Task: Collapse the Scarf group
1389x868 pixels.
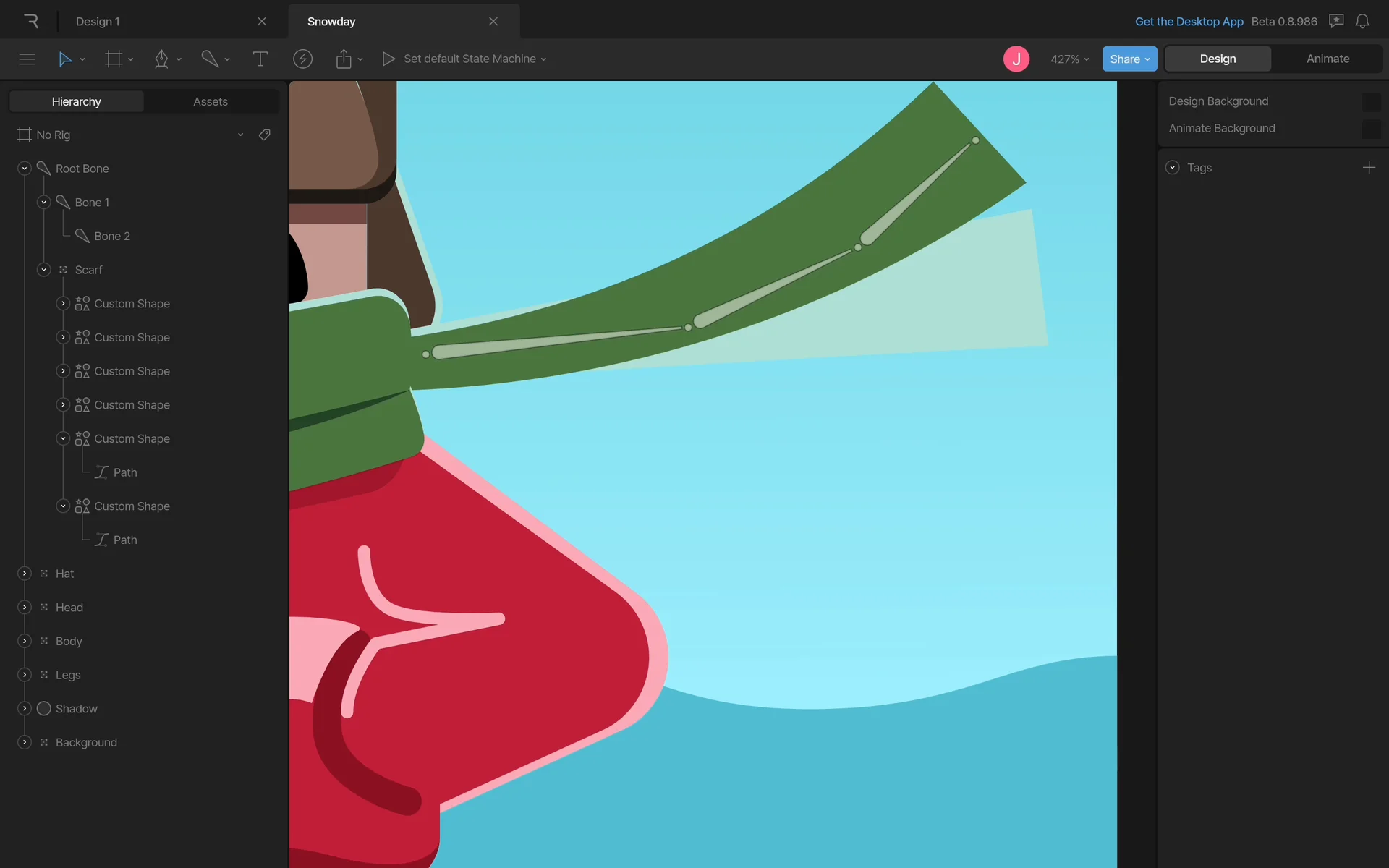Action: tap(44, 270)
